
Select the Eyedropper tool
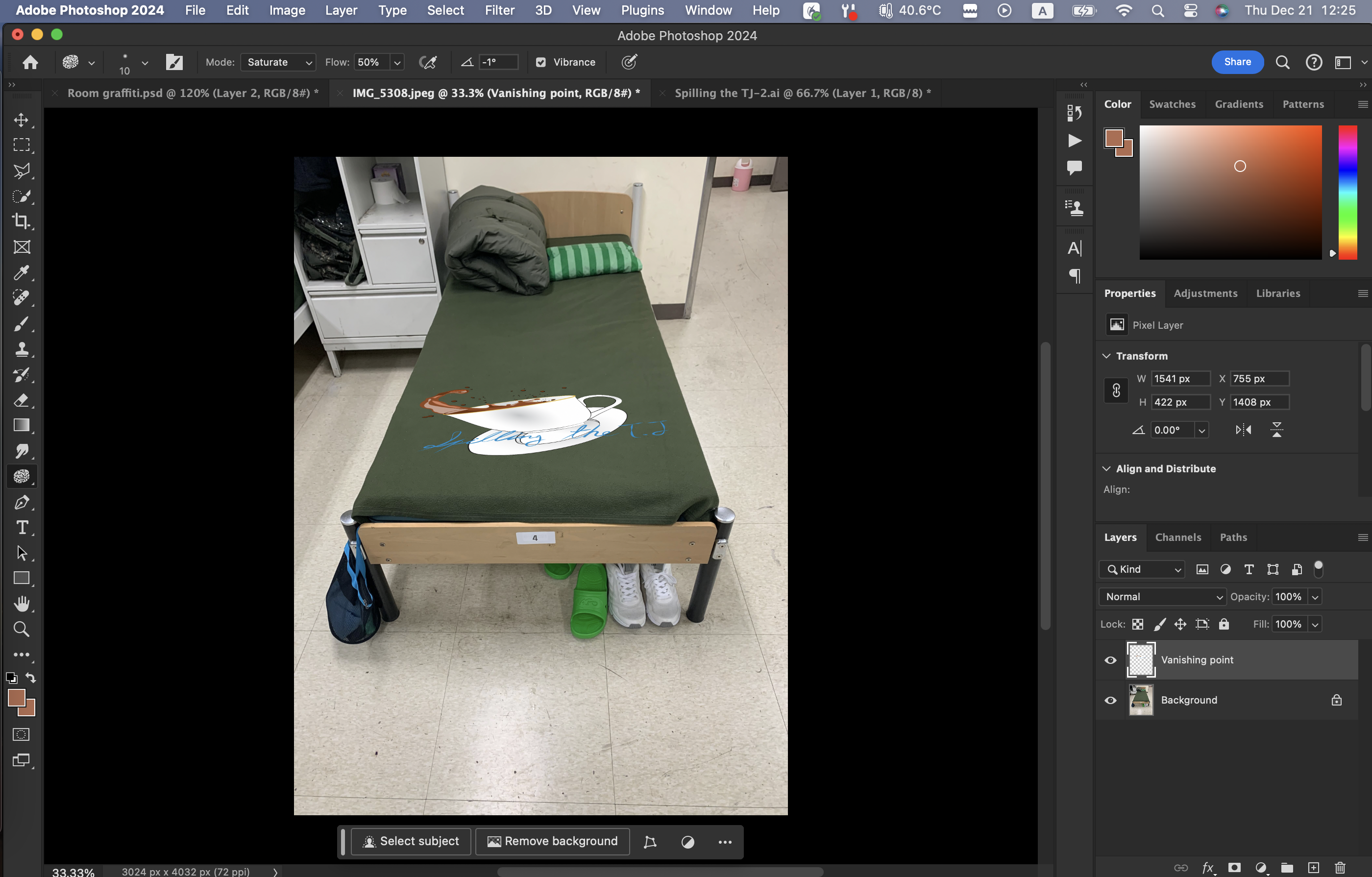(22, 272)
